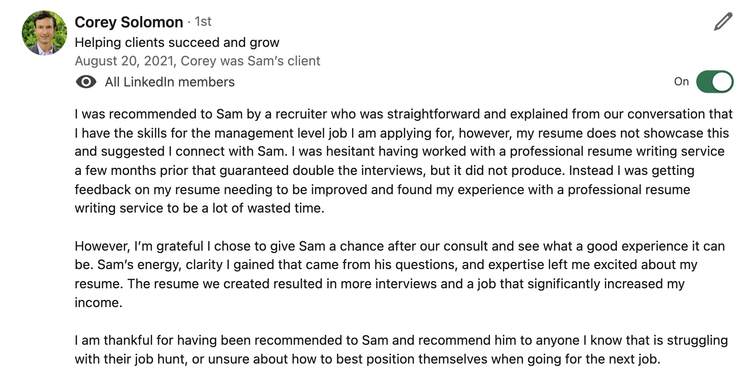Click the pencil edit icon
This screenshot has height=377, width=750.
click(723, 22)
